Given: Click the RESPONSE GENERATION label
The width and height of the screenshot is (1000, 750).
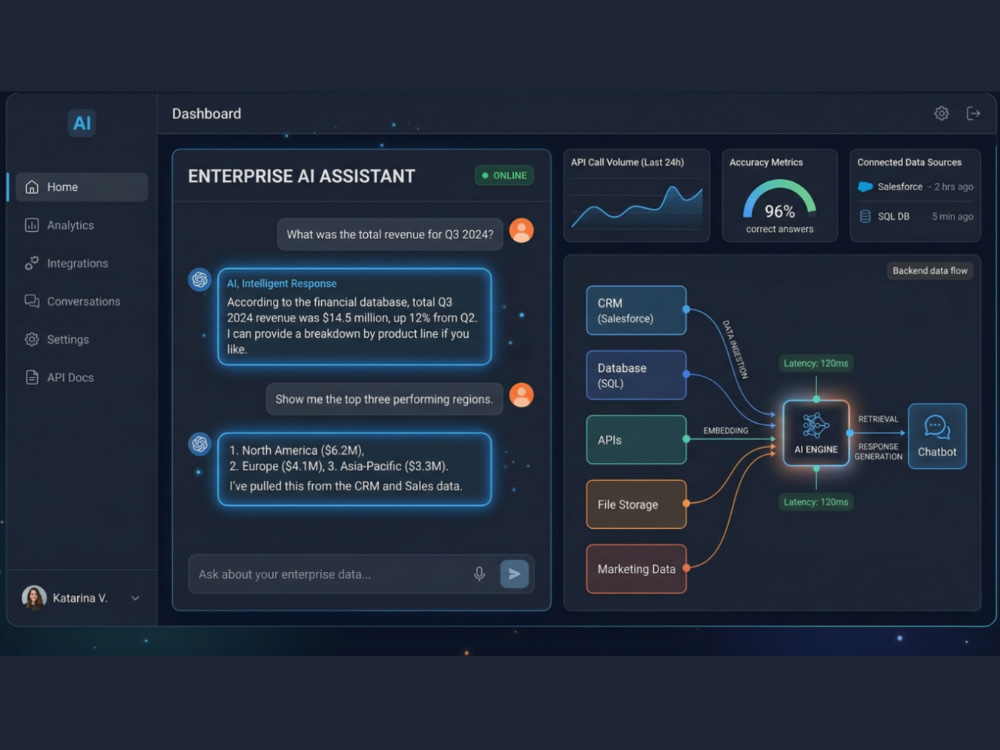Looking at the screenshot, I should tap(878, 452).
